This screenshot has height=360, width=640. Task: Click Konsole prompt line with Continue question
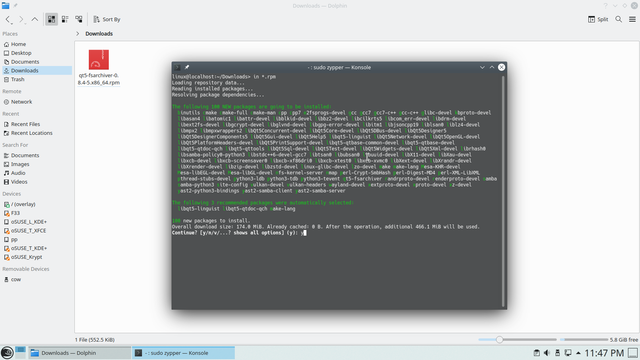coord(239,233)
